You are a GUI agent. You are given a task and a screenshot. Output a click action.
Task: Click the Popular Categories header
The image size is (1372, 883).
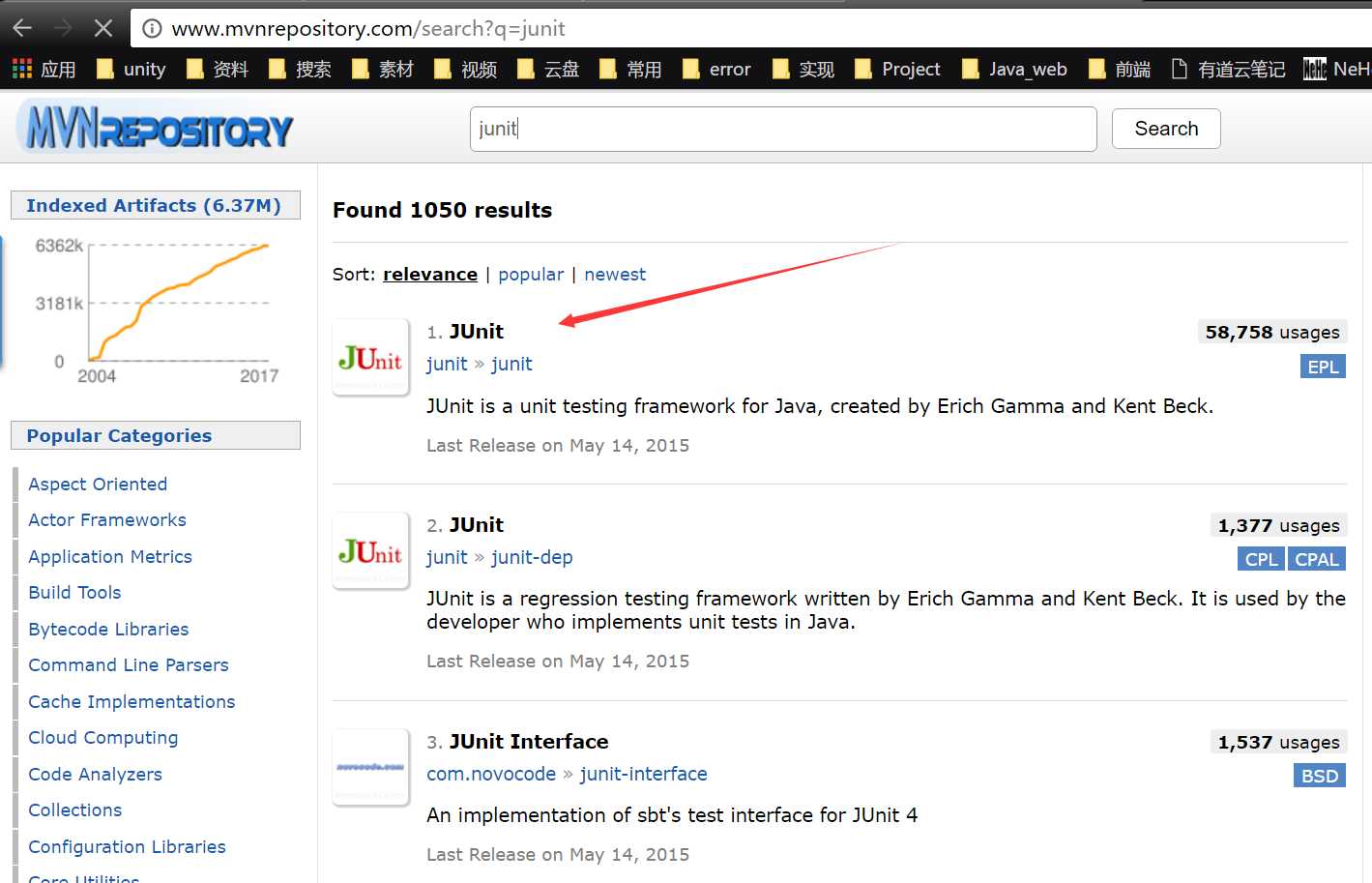point(155,435)
